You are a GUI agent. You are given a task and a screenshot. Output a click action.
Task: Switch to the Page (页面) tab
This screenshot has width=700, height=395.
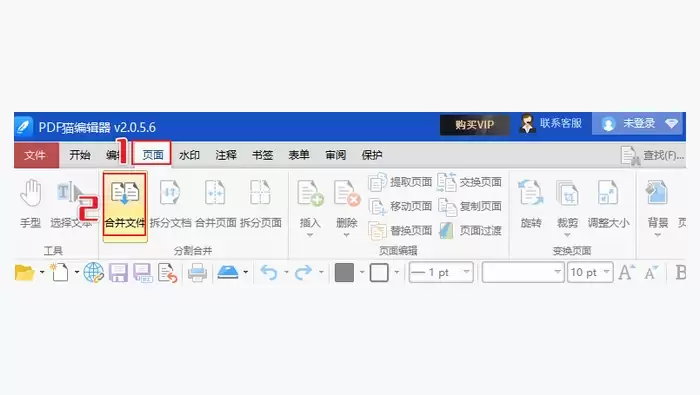tap(153, 155)
